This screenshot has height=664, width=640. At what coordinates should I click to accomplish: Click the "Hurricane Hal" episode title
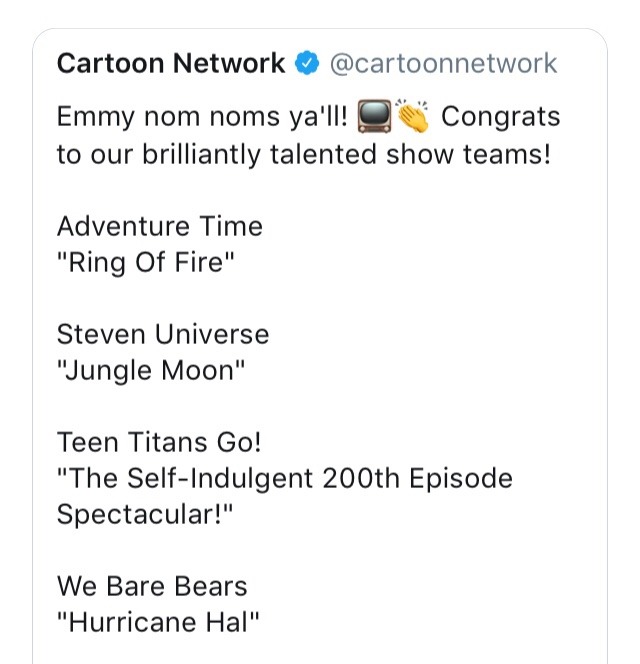click(x=159, y=624)
